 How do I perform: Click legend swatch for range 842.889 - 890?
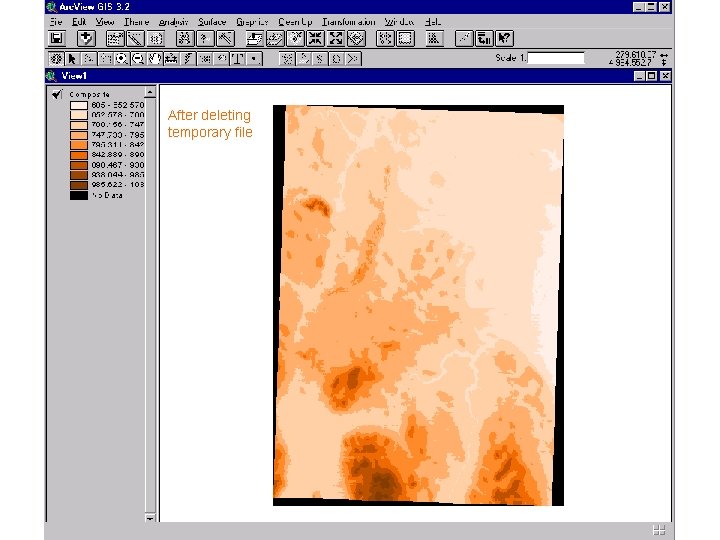[x=79, y=155]
